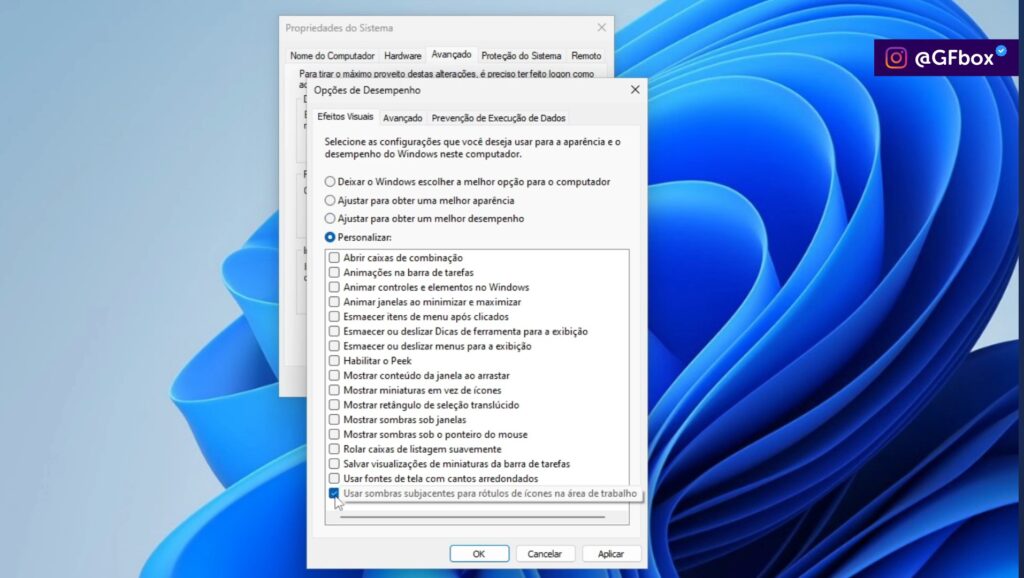Enable 'Usar fontes de tela com cantos arredondados'
Viewport: 1024px width, 578px height.
334,479
